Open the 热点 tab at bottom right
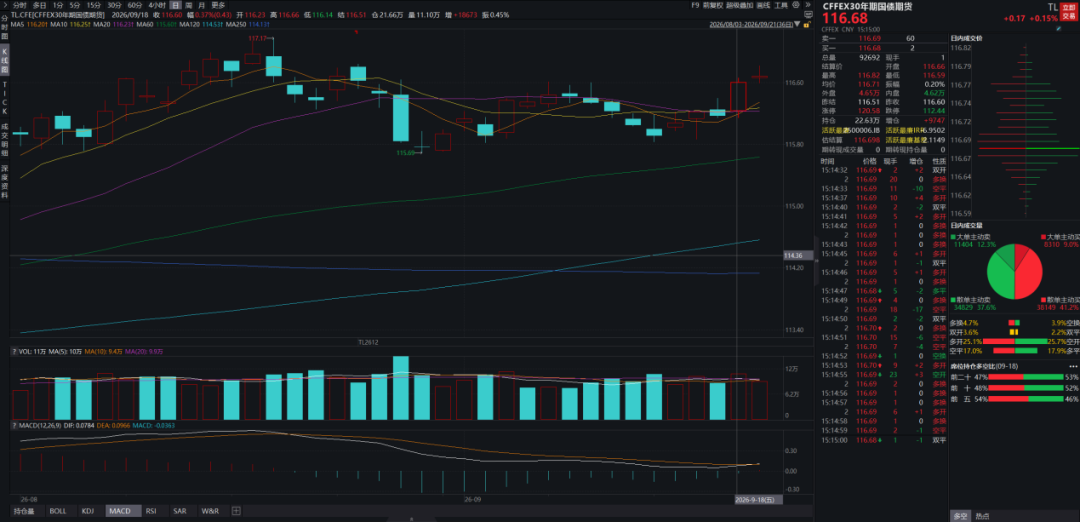1080x522 pixels. pos(982,516)
